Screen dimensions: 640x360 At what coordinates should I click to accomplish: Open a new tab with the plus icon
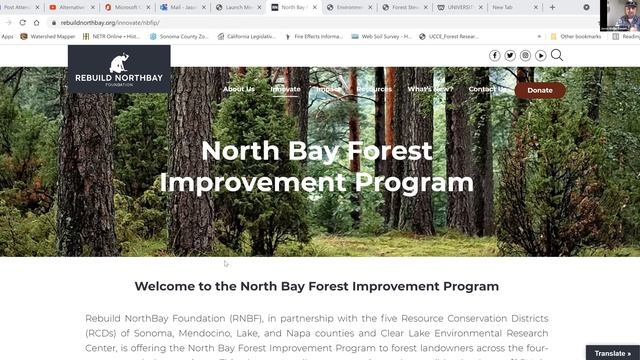coord(552,7)
